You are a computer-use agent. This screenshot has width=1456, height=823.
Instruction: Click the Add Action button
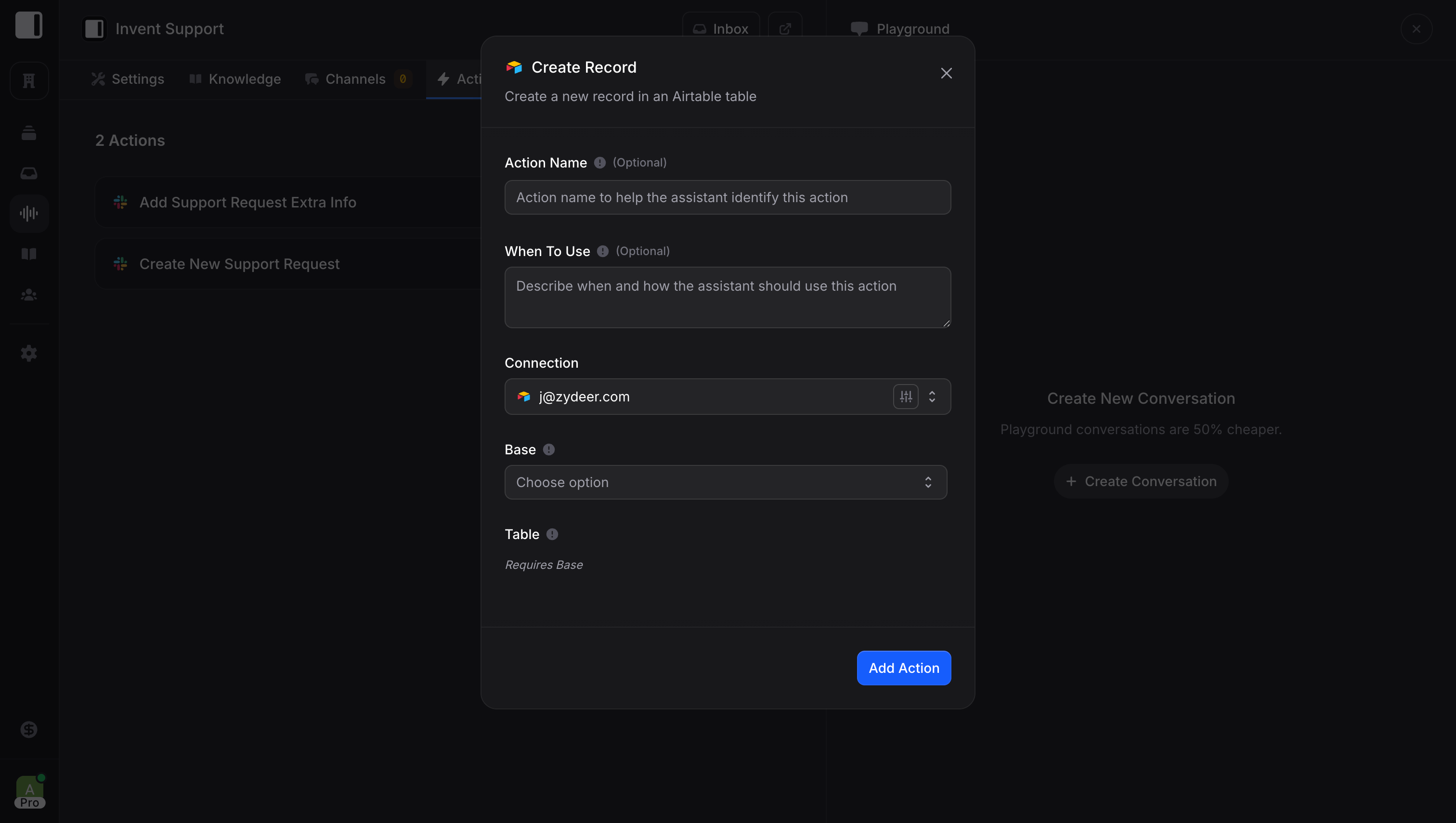pyautogui.click(x=904, y=668)
